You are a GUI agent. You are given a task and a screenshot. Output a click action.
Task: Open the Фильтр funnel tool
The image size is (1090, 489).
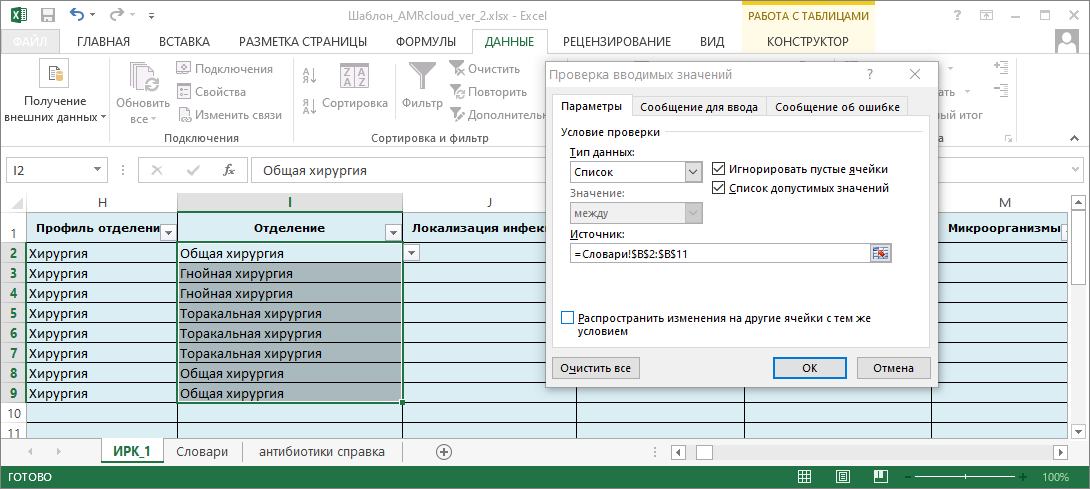point(422,86)
